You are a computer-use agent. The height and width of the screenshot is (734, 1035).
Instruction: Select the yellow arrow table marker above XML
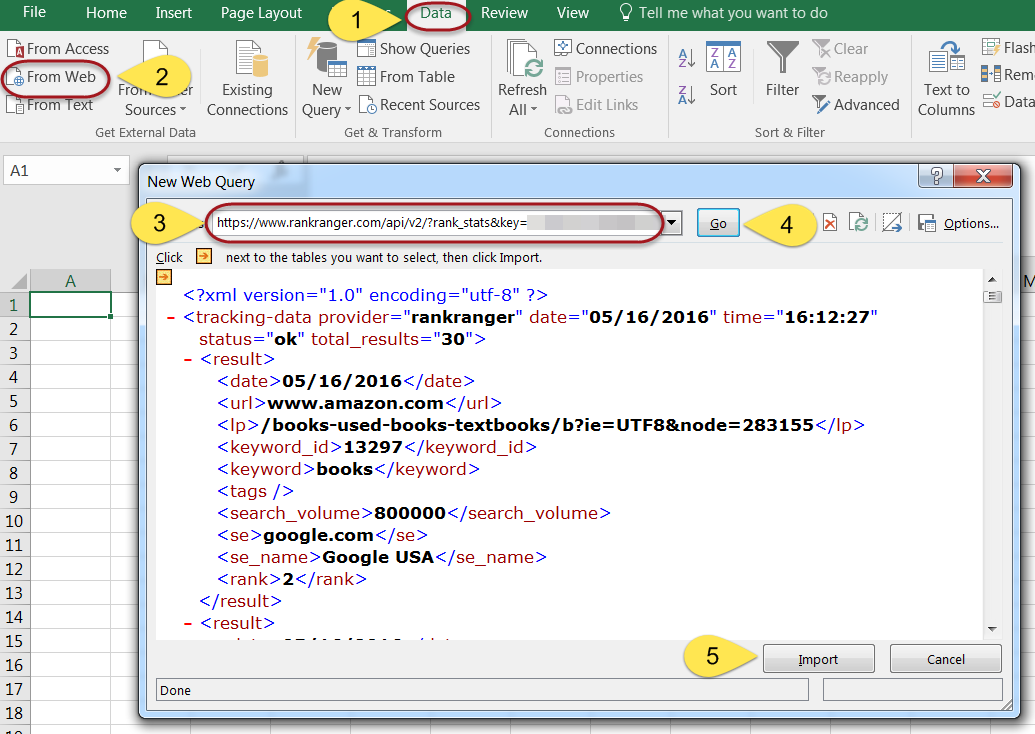[x=165, y=277]
